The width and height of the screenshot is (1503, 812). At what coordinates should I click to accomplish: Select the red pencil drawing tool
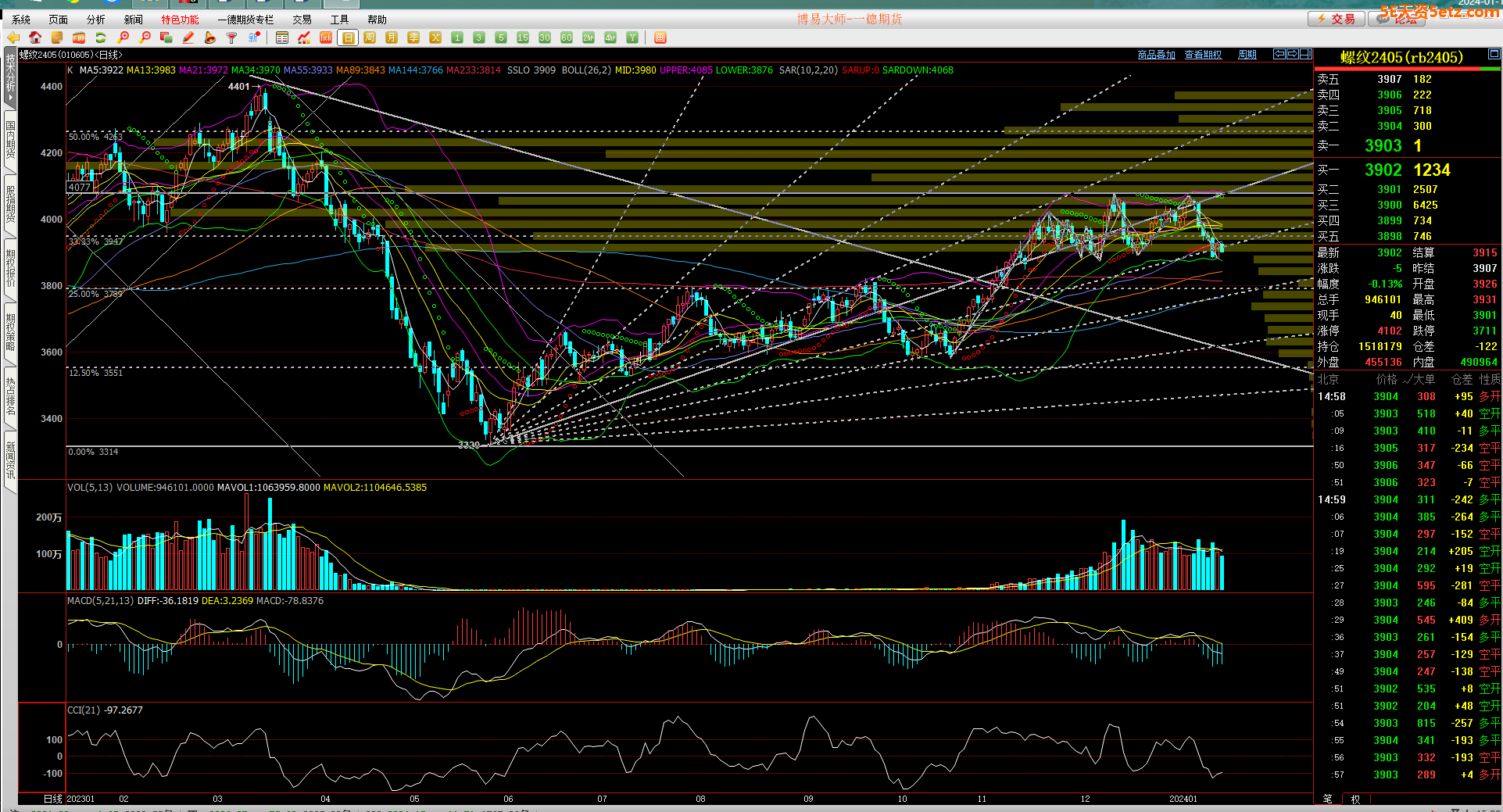point(188,38)
